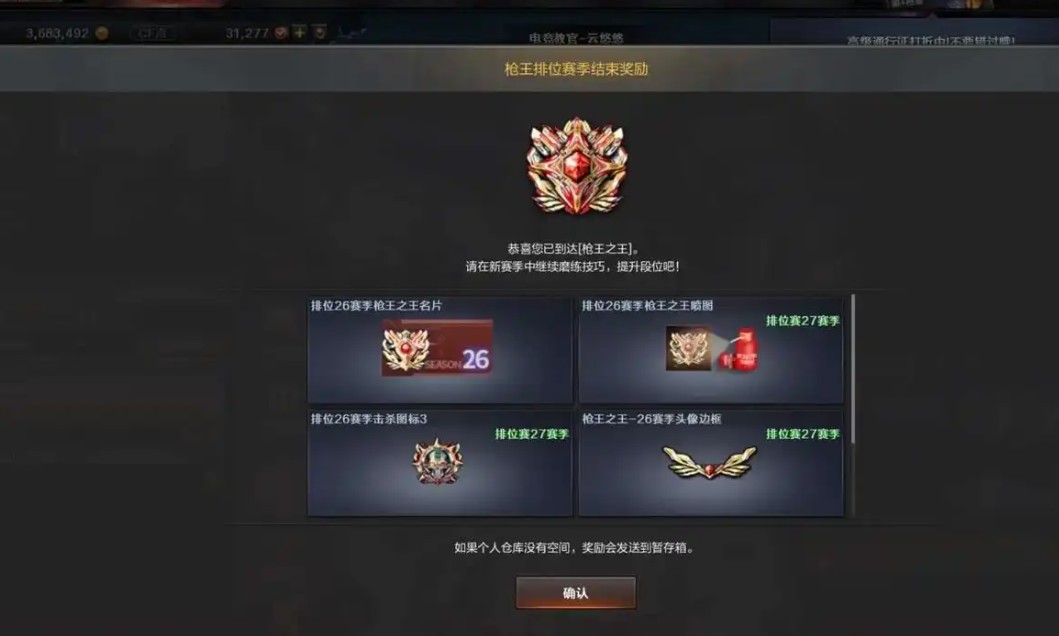Select the golden winged avatar frame icon
This screenshot has width=1059, height=636.
pos(710,462)
